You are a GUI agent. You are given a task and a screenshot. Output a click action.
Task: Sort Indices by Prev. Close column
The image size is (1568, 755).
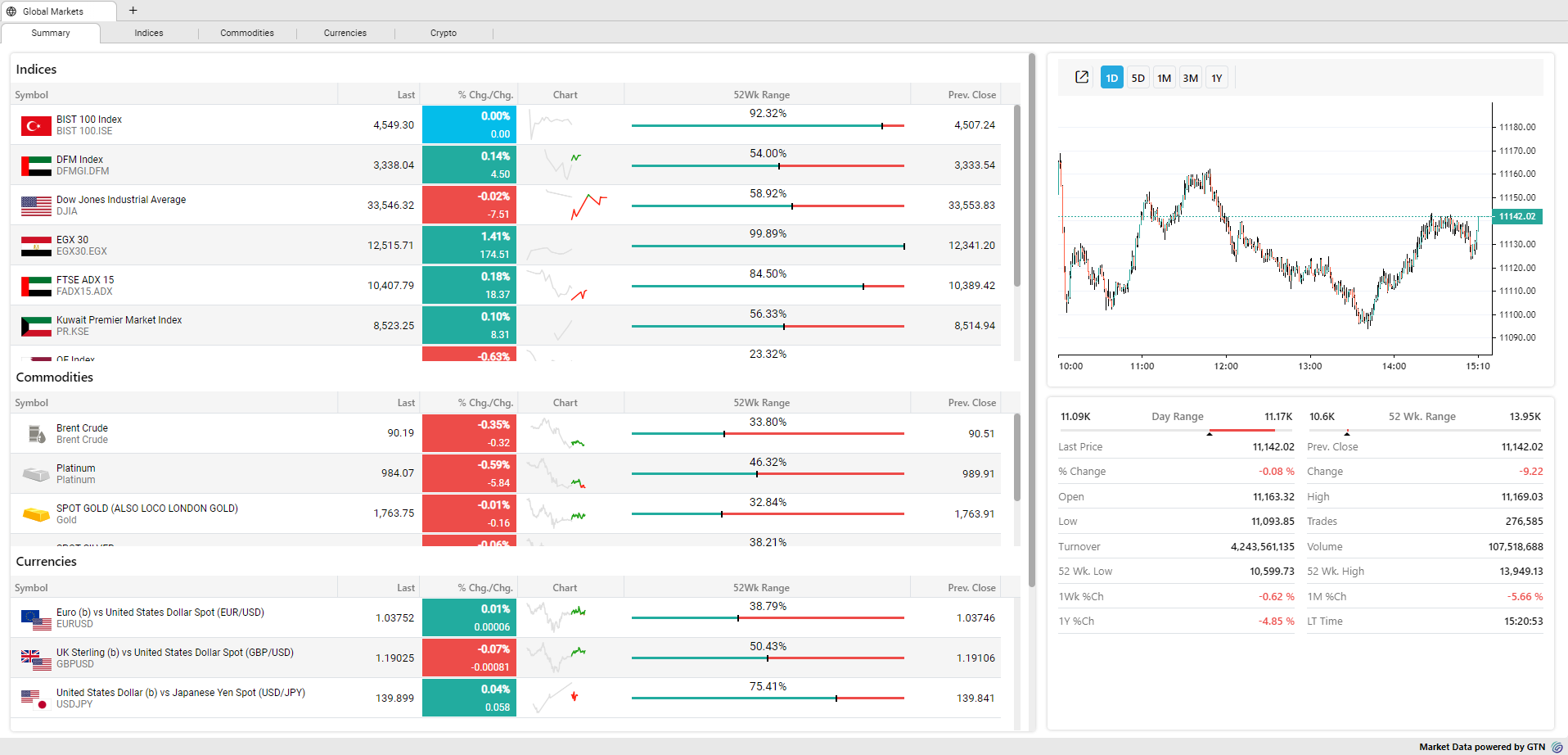971,95
